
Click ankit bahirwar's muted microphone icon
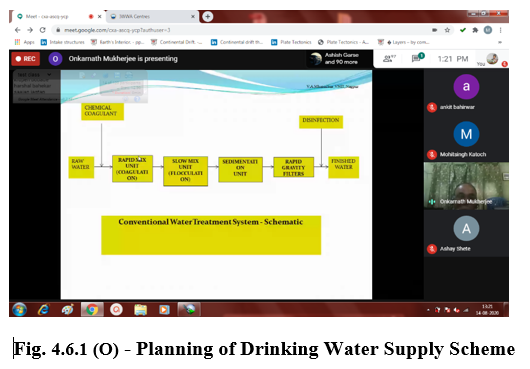pyautogui.click(x=432, y=107)
